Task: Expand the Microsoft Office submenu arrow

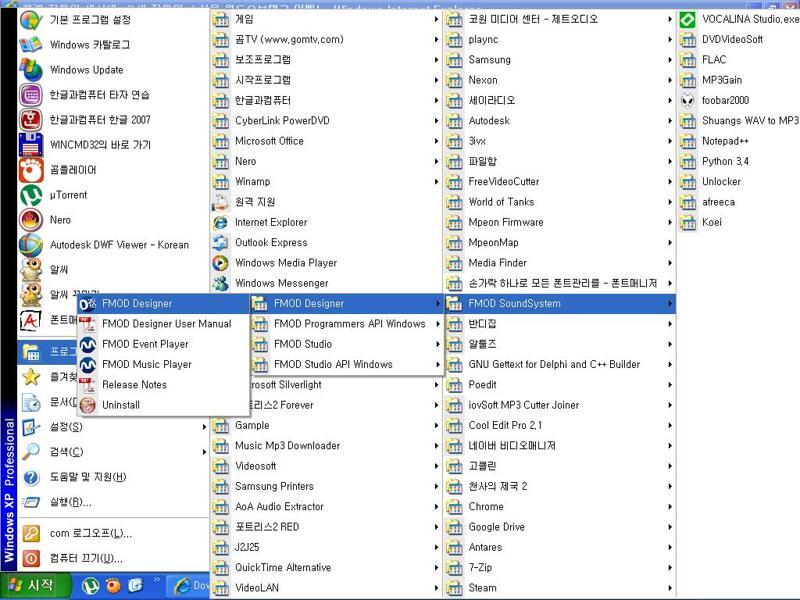Action: click(436, 141)
